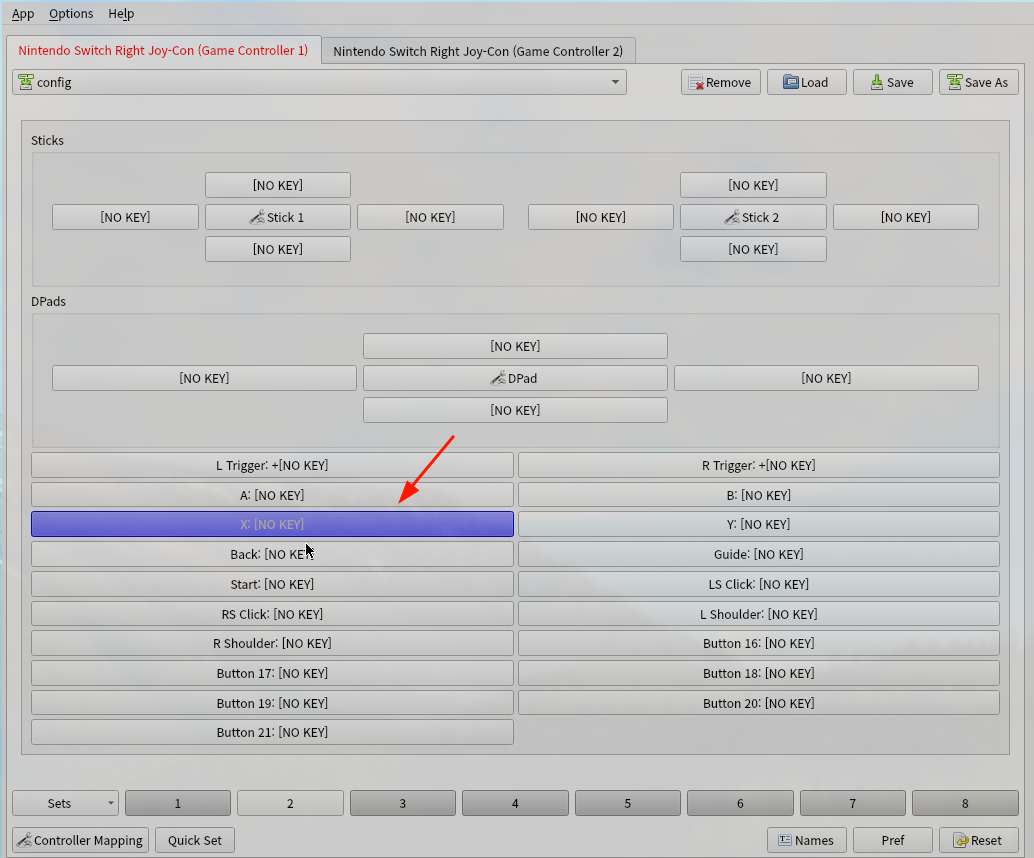1034x858 pixels.
Task: Click the Button 17 mapping
Action: (x=272, y=673)
